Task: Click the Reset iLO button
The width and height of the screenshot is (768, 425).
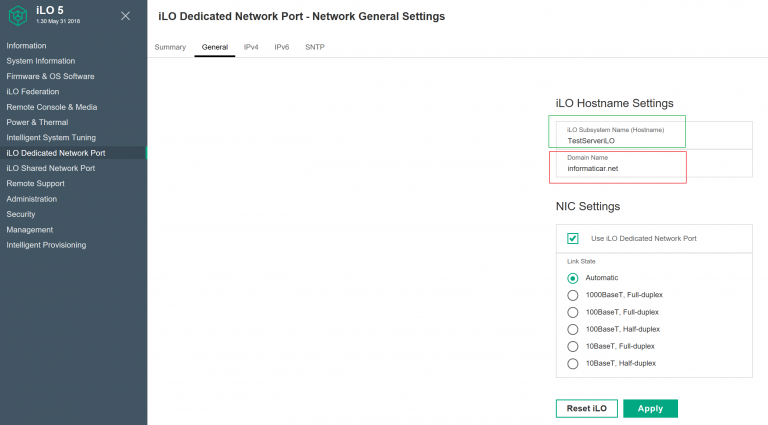Action: tap(586, 408)
